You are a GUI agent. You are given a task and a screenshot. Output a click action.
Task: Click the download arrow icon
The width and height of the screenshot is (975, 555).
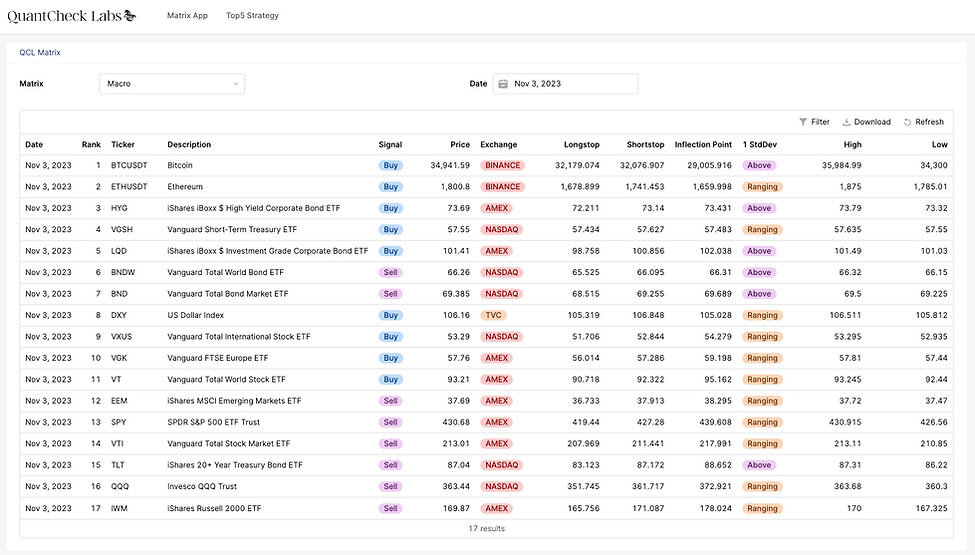coord(846,122)
